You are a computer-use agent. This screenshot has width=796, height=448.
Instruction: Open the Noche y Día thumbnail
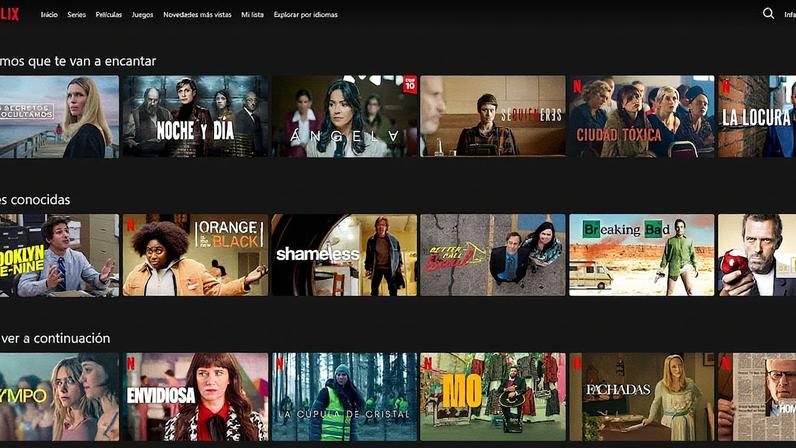195,116
